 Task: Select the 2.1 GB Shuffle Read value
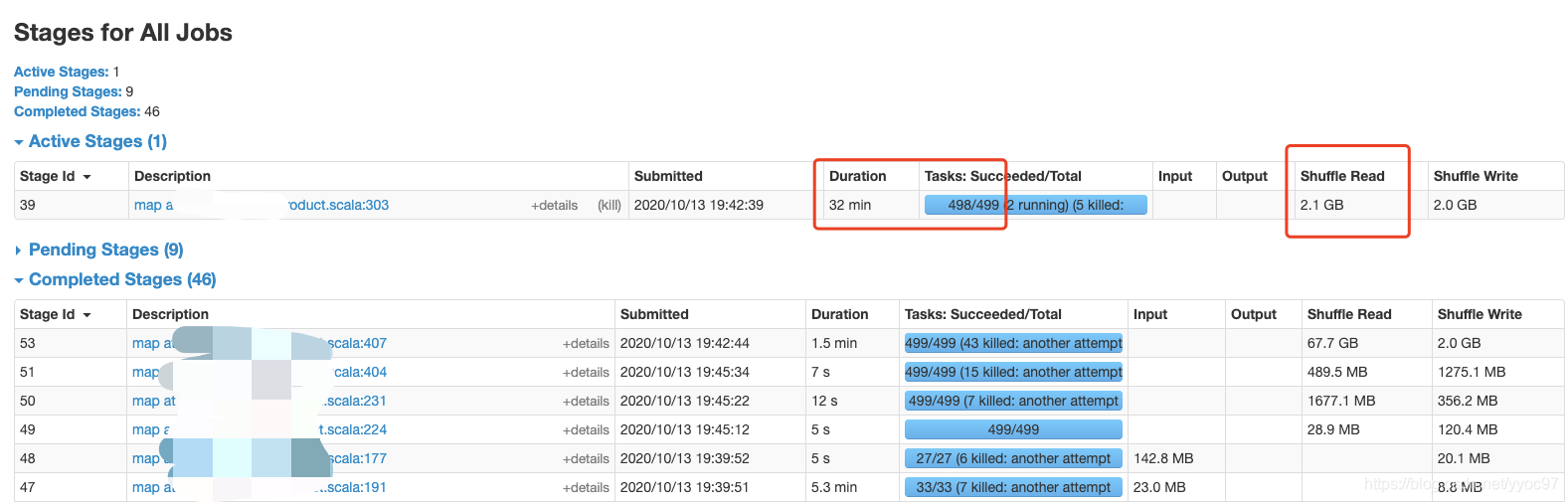1321,205
